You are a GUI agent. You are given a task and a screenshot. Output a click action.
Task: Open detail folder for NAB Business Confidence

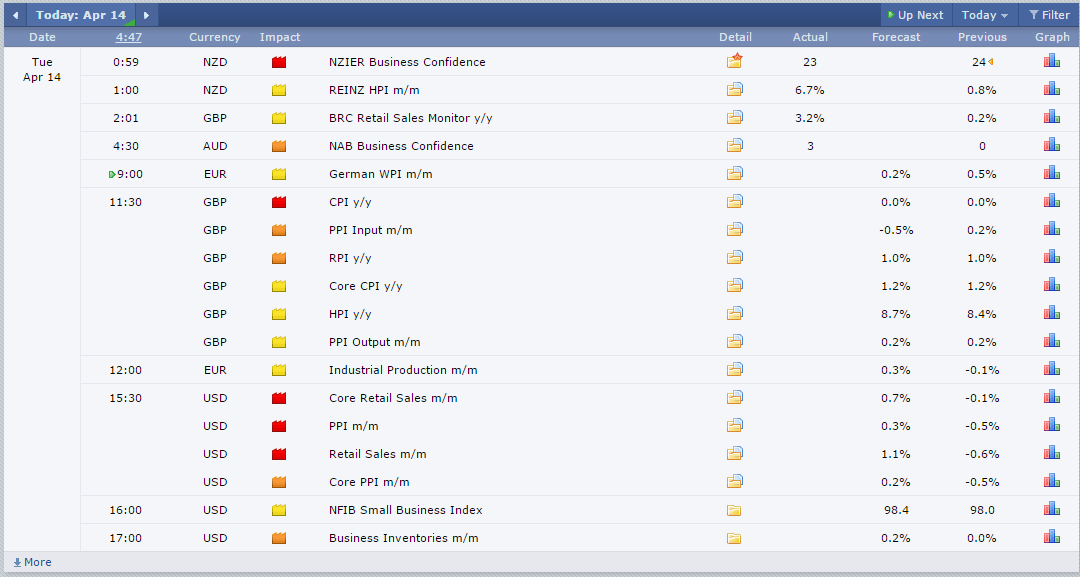pos(734,146)
